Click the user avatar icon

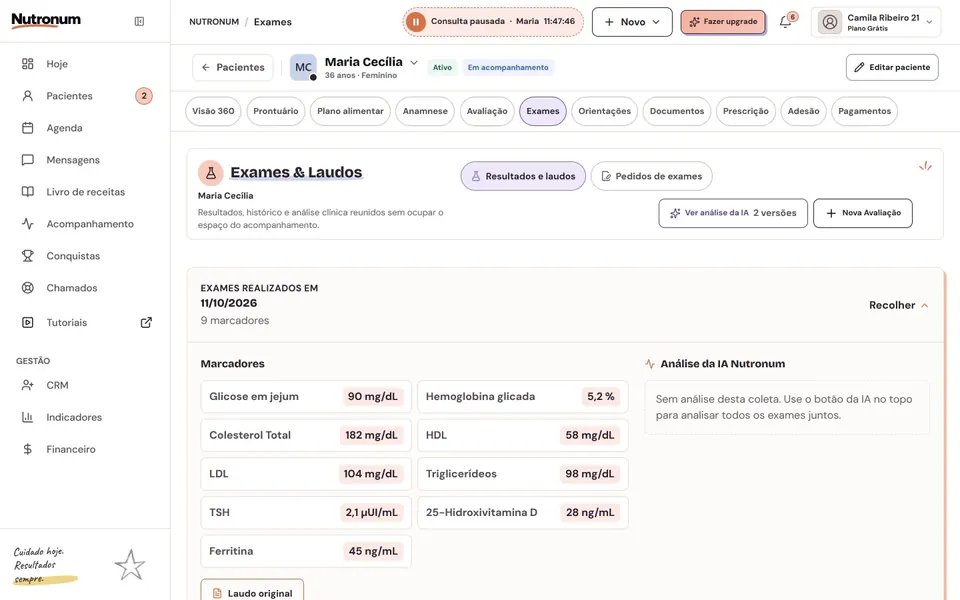(830, 22)
